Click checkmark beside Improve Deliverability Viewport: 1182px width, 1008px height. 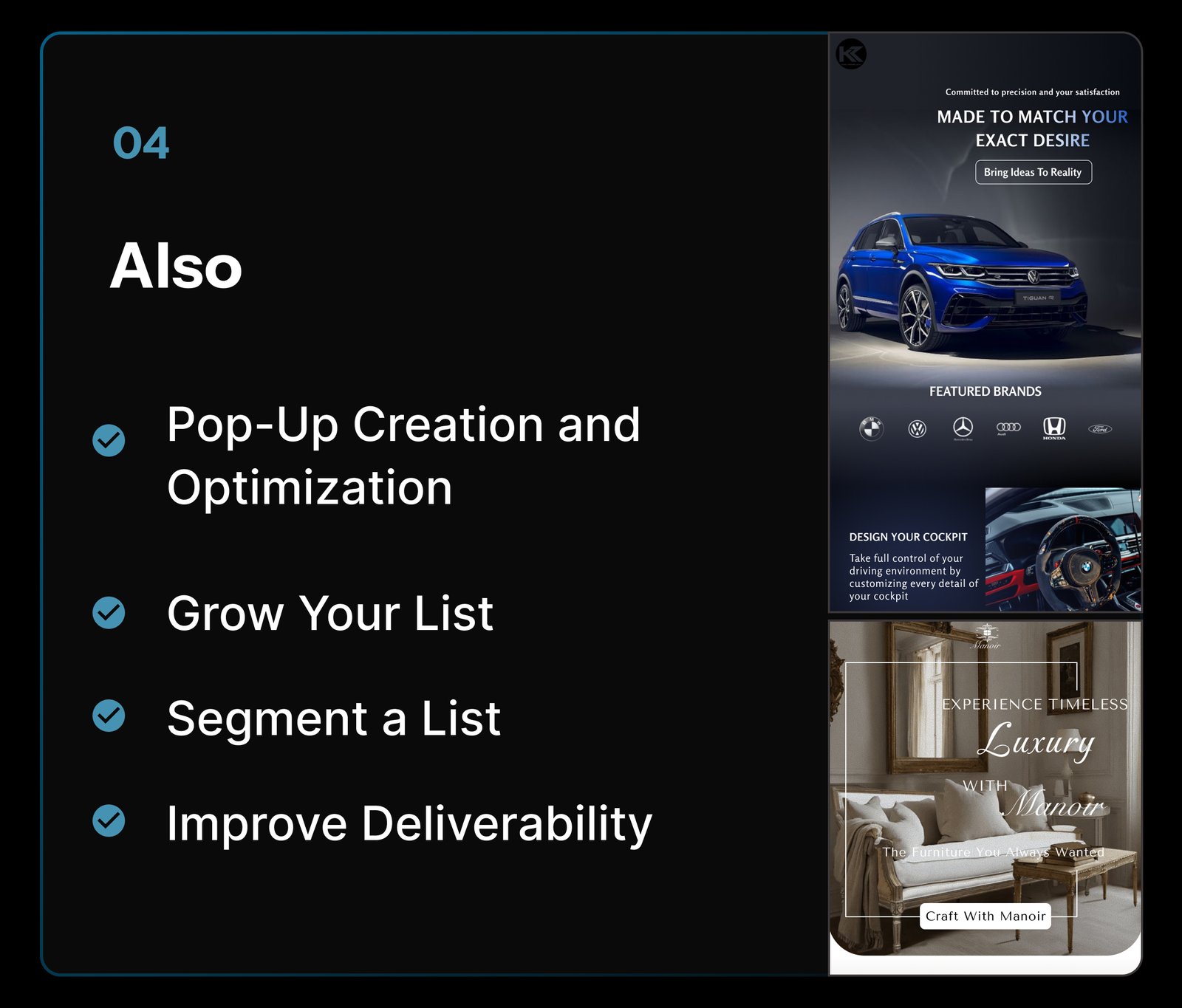tap(109, 820)
